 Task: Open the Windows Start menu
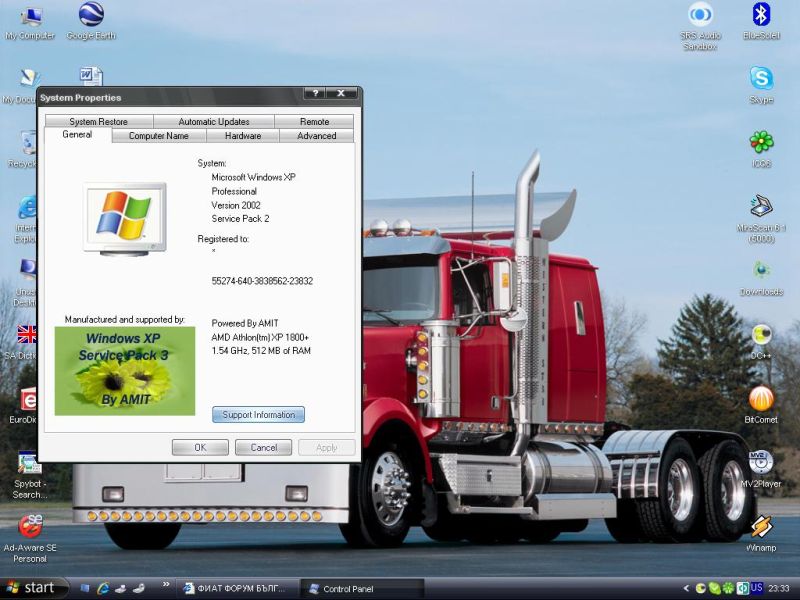tap(34, 588)
